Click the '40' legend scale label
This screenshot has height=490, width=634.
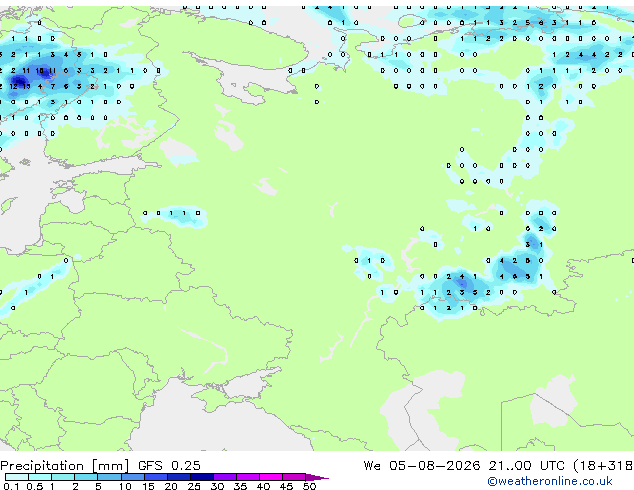click(x=263, y=486)
